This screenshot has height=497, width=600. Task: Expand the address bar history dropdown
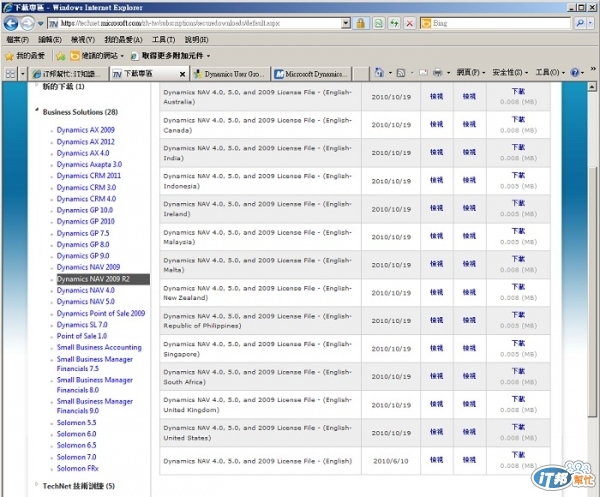click(x=346, y=23)
